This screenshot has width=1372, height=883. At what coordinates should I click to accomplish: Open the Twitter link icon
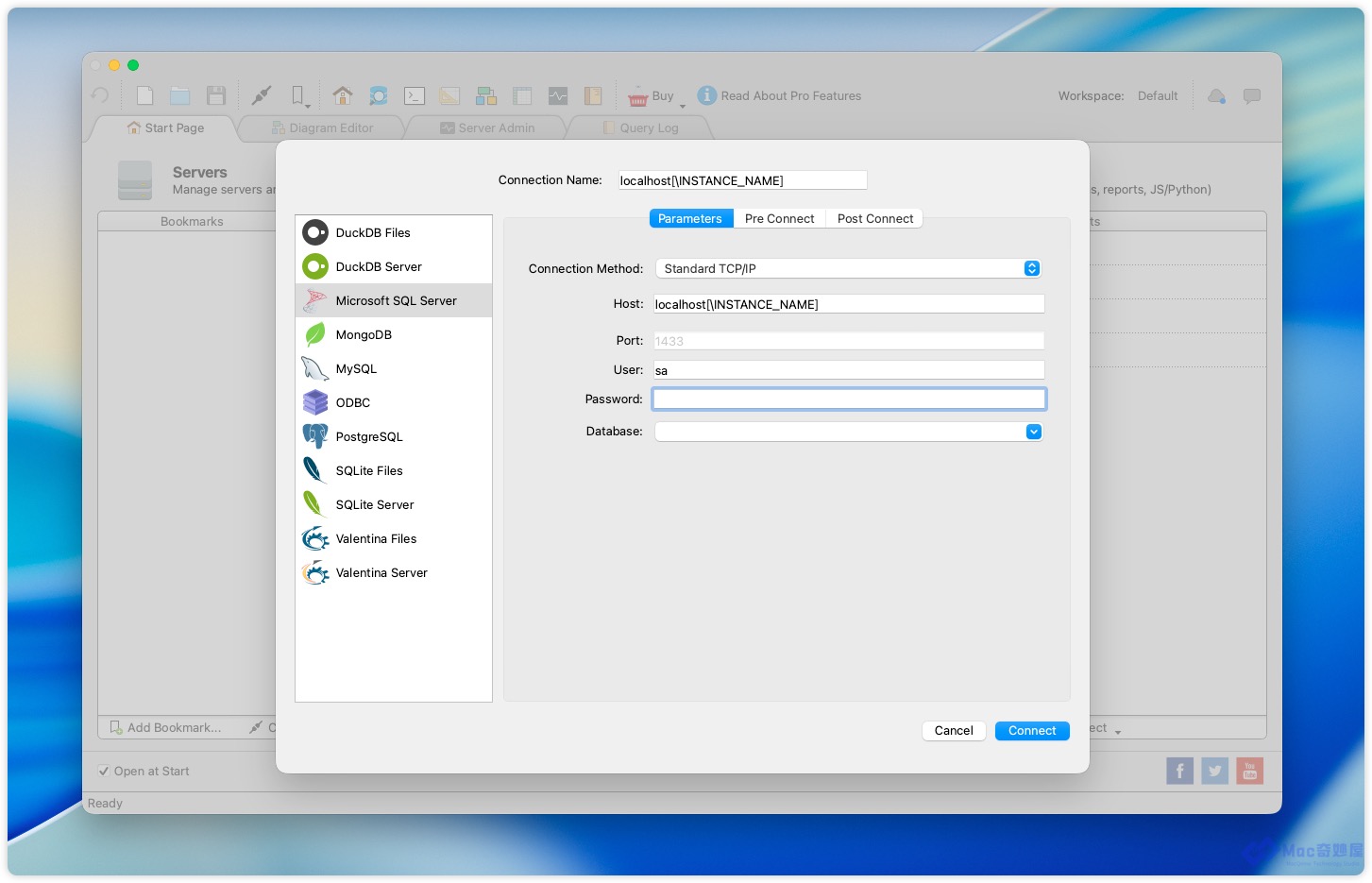1215,771
